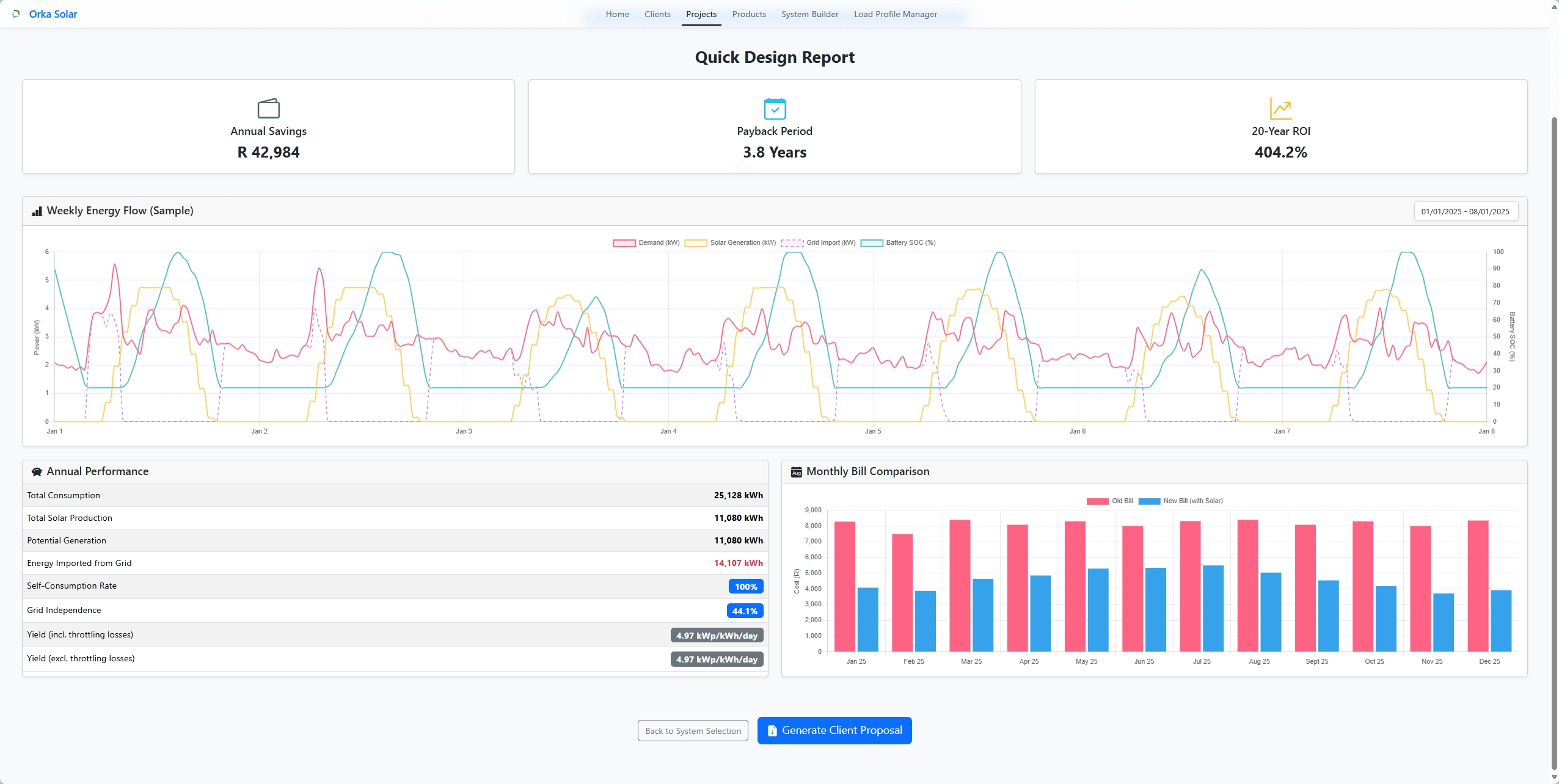1559x784 pixels.
Task: Click the Monthly Bill Comparison calendar icon
Action: [796, 472]
